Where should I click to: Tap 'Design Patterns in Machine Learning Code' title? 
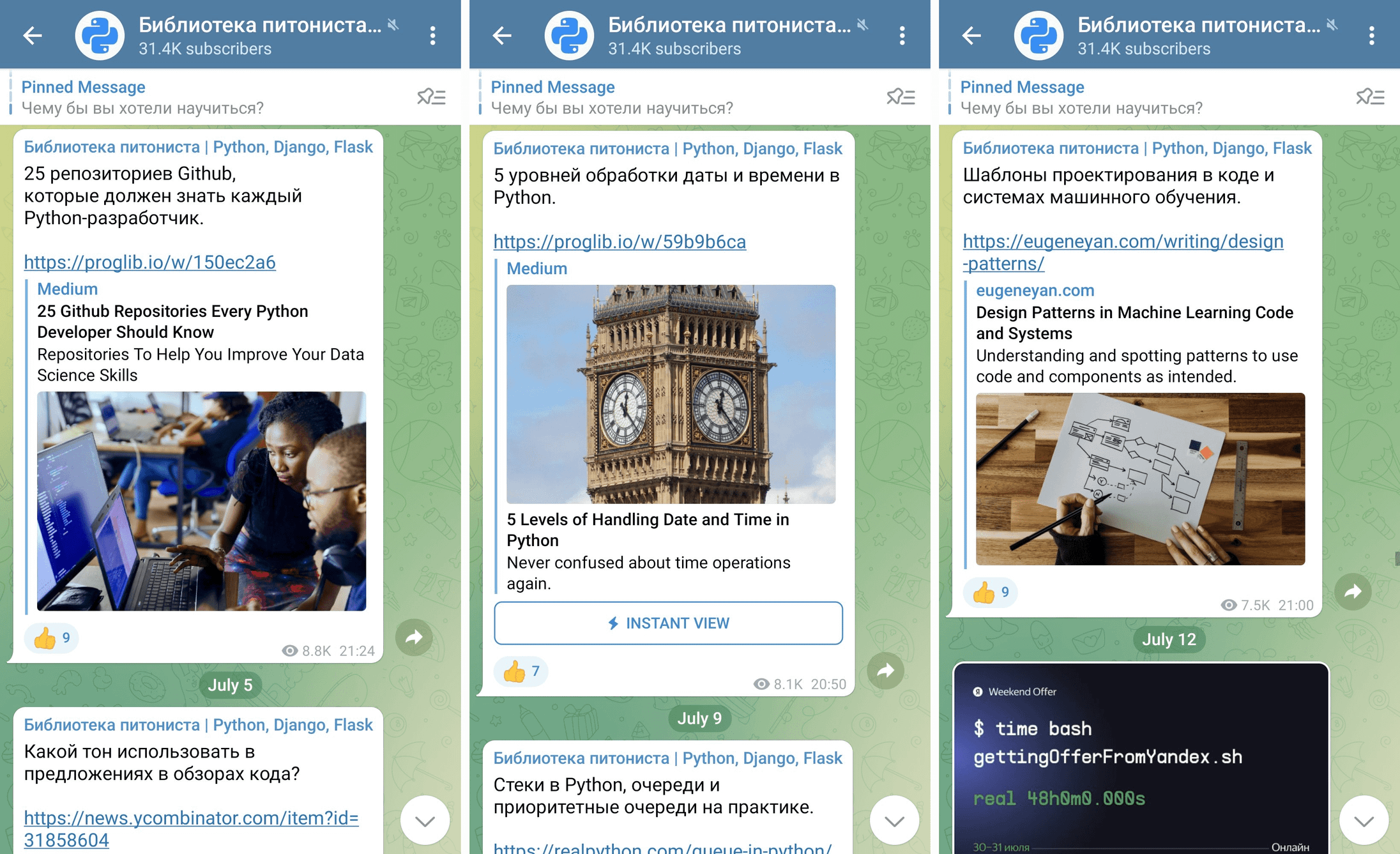coord(1134,323)
